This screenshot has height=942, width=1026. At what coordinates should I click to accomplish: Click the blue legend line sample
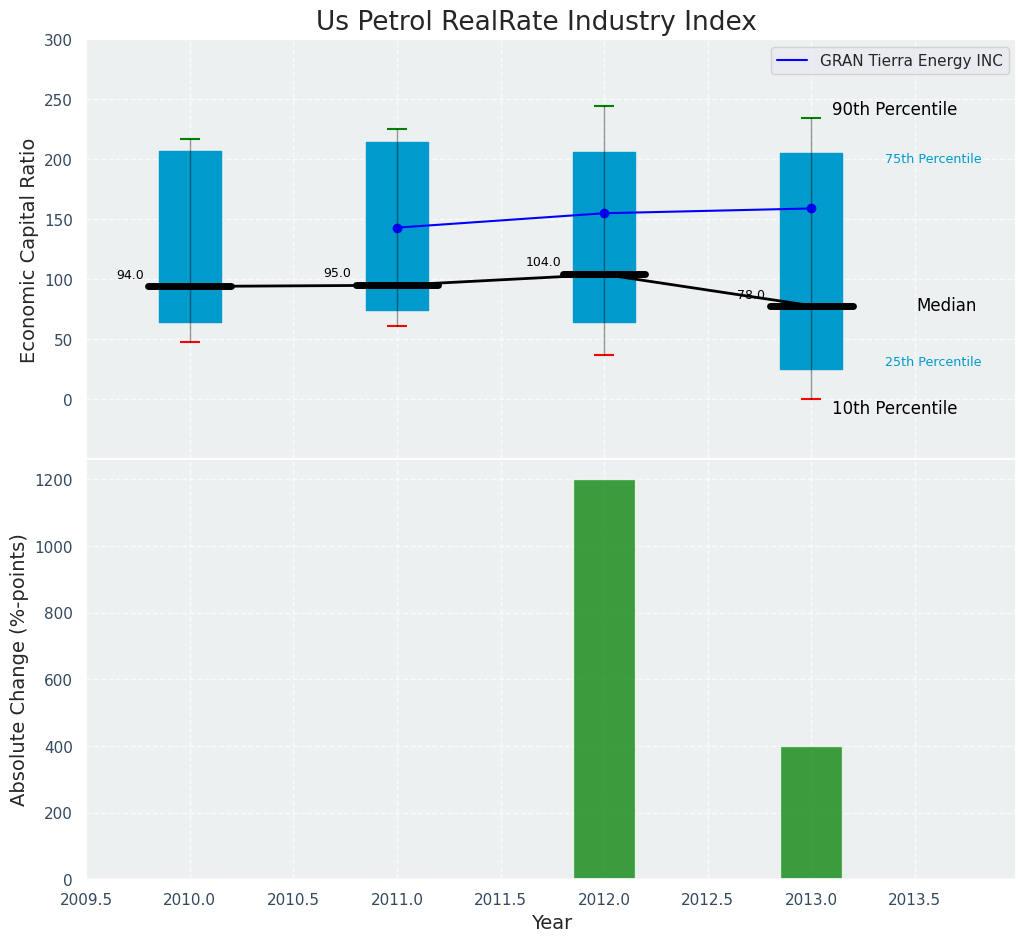pos(795,61)
